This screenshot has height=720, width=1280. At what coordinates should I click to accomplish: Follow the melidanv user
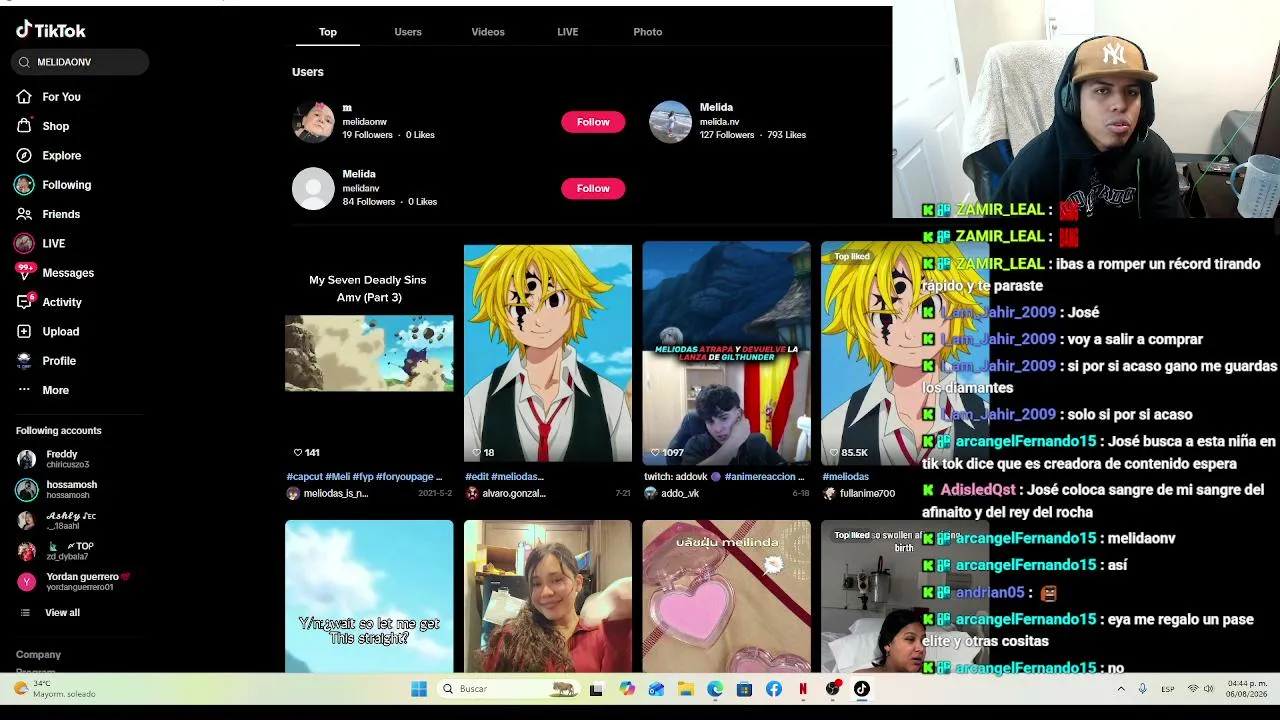point(593,188)
